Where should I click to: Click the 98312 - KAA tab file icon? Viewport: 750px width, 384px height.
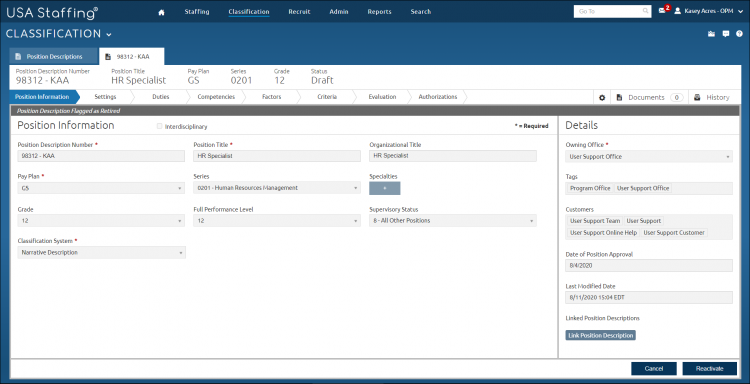coord(108,56)
